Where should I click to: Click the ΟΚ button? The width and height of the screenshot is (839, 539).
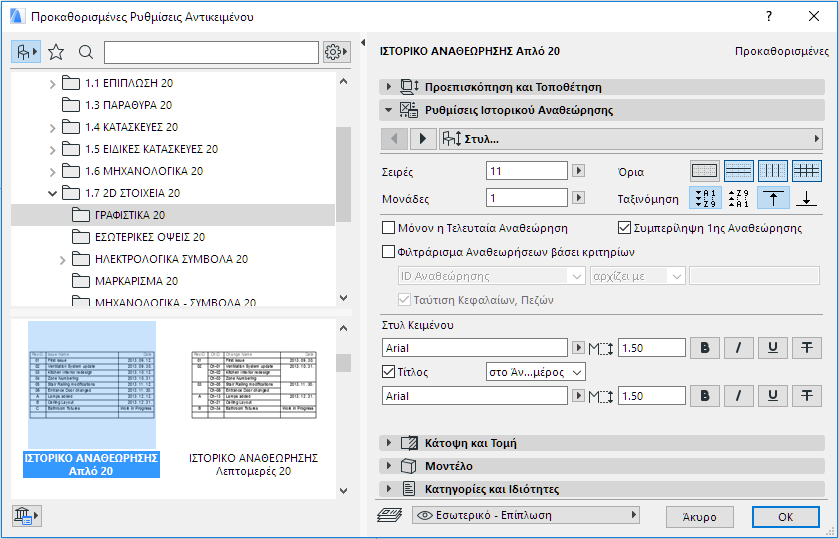click(785, 517)
